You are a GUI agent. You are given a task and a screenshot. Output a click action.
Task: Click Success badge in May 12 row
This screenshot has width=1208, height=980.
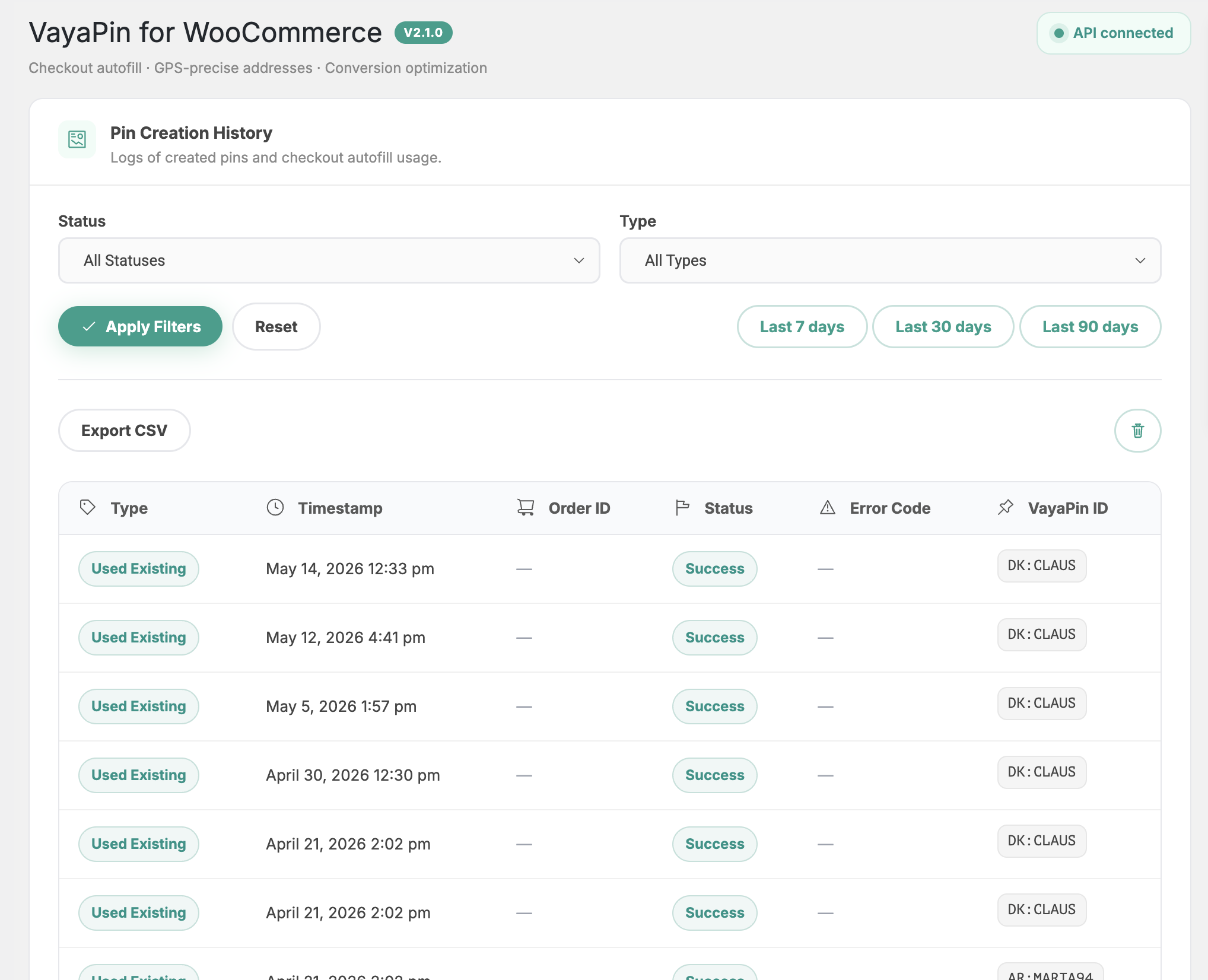pos(715,638)
